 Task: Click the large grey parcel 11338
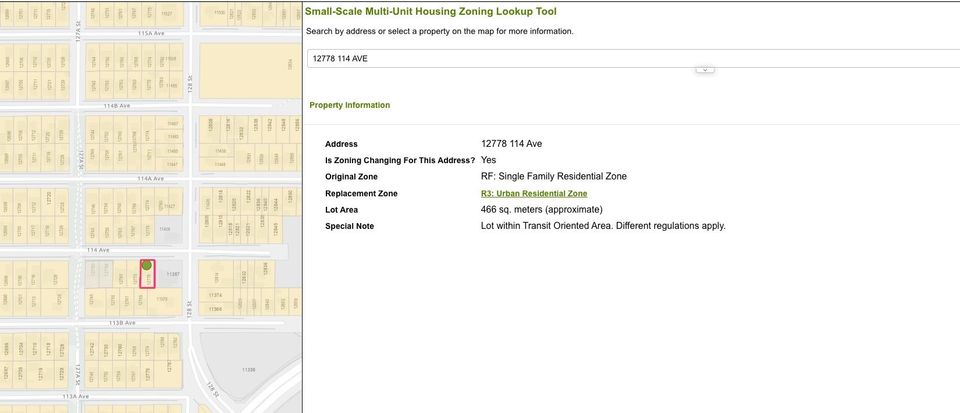[248, 370]
